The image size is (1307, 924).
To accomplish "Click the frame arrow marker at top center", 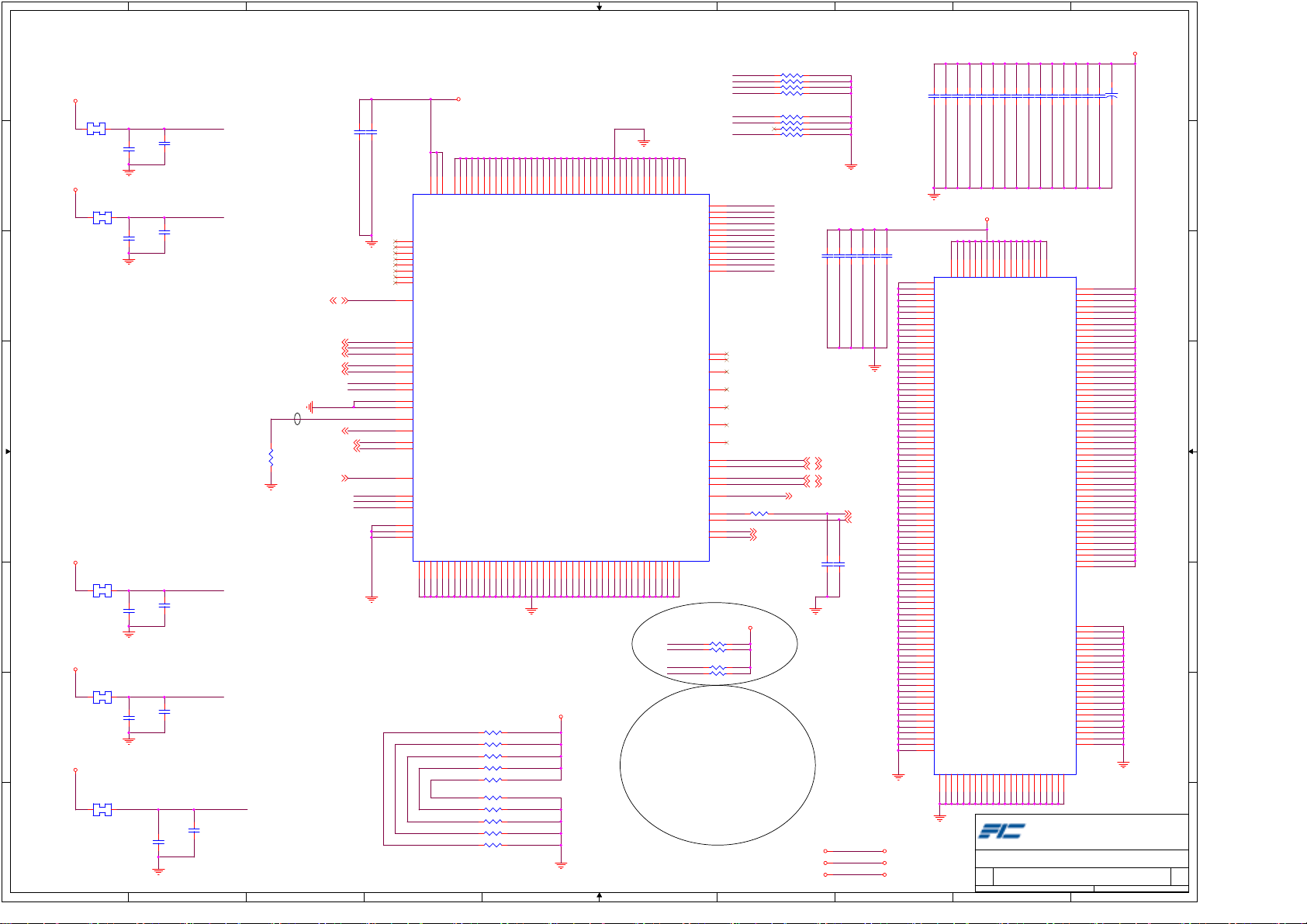I will point(600,7).
